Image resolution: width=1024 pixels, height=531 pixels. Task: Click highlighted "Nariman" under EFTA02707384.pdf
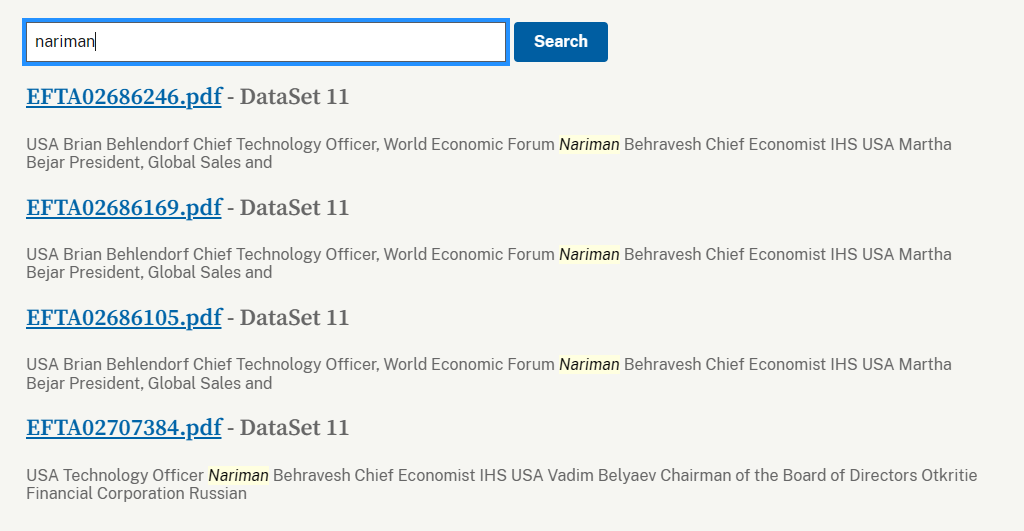[x=238, y=475]
